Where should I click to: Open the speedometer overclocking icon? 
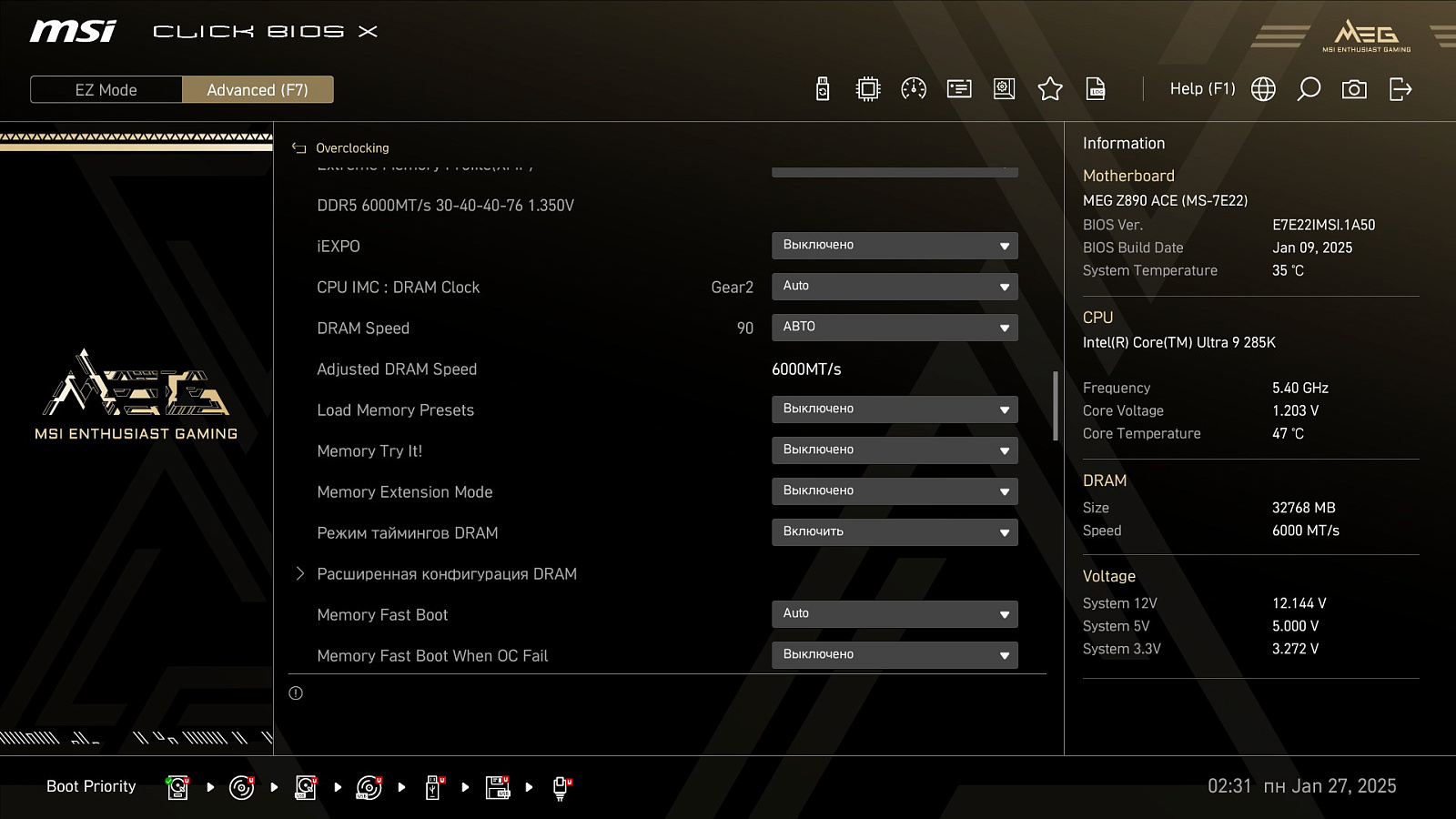[x=914, y=89]
